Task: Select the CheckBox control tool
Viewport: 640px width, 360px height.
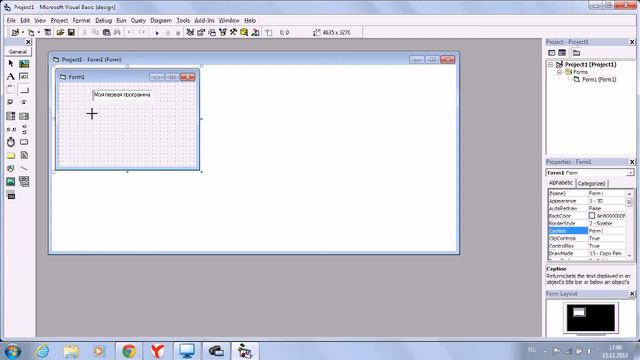Action: tap(11, 102)
